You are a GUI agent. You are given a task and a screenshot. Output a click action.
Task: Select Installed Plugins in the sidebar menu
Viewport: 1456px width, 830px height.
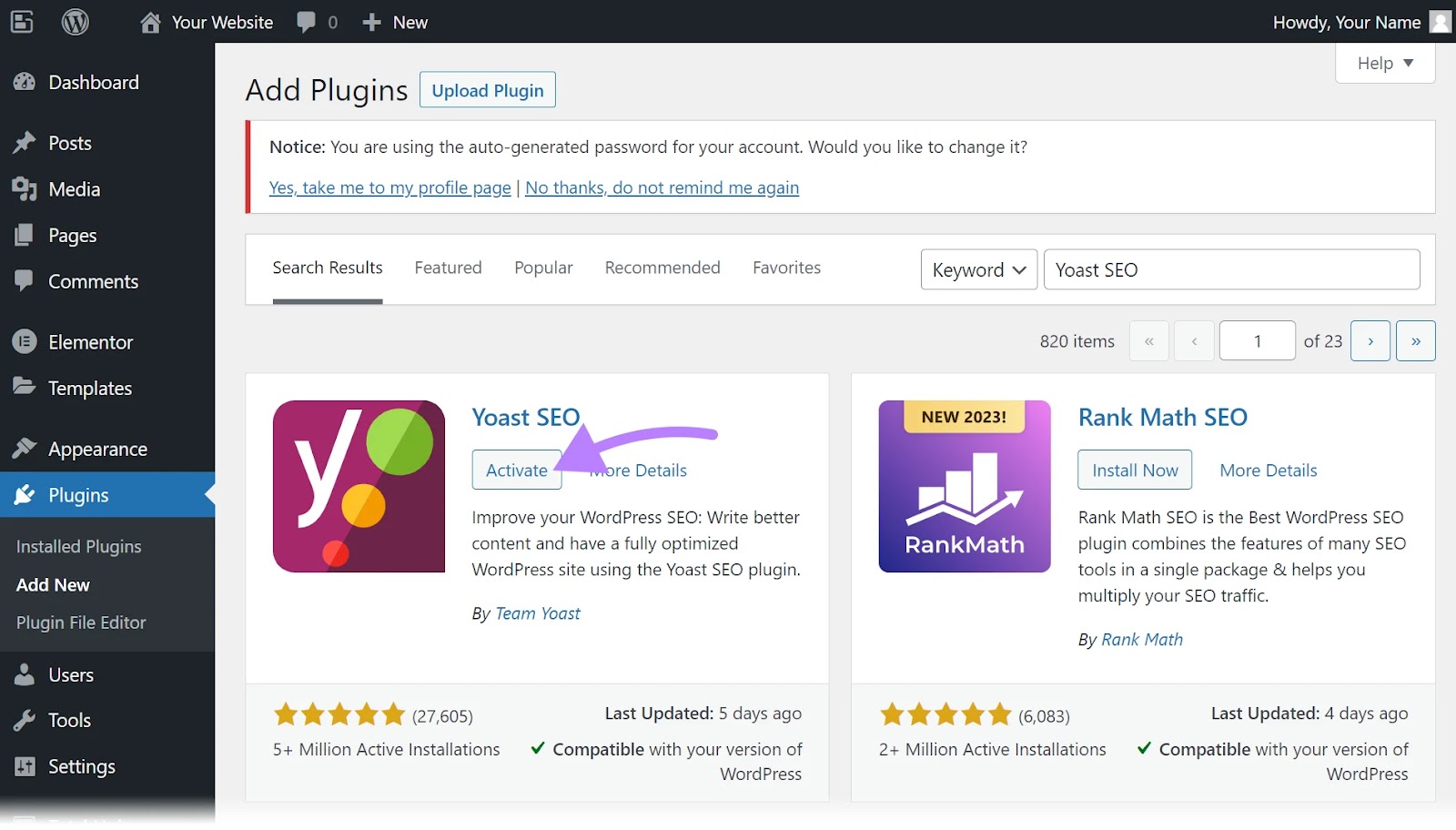tap(78, 546)
